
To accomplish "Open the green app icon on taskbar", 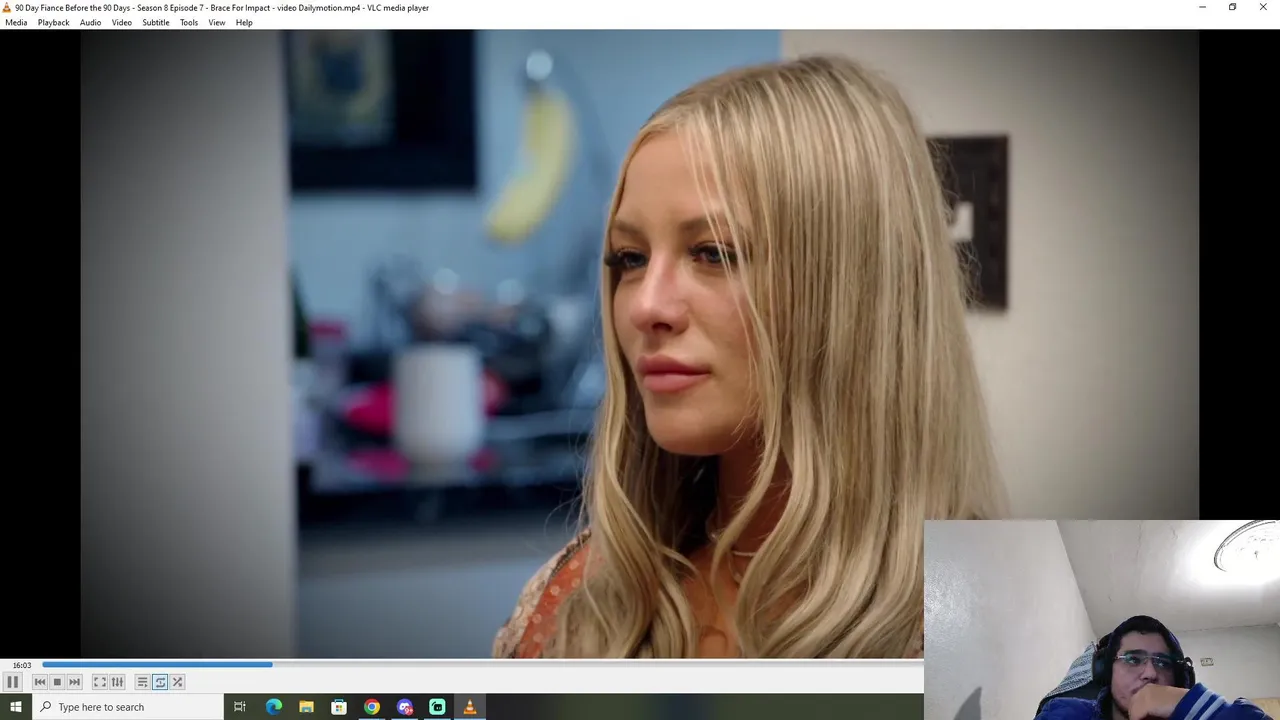I will 437,707.
